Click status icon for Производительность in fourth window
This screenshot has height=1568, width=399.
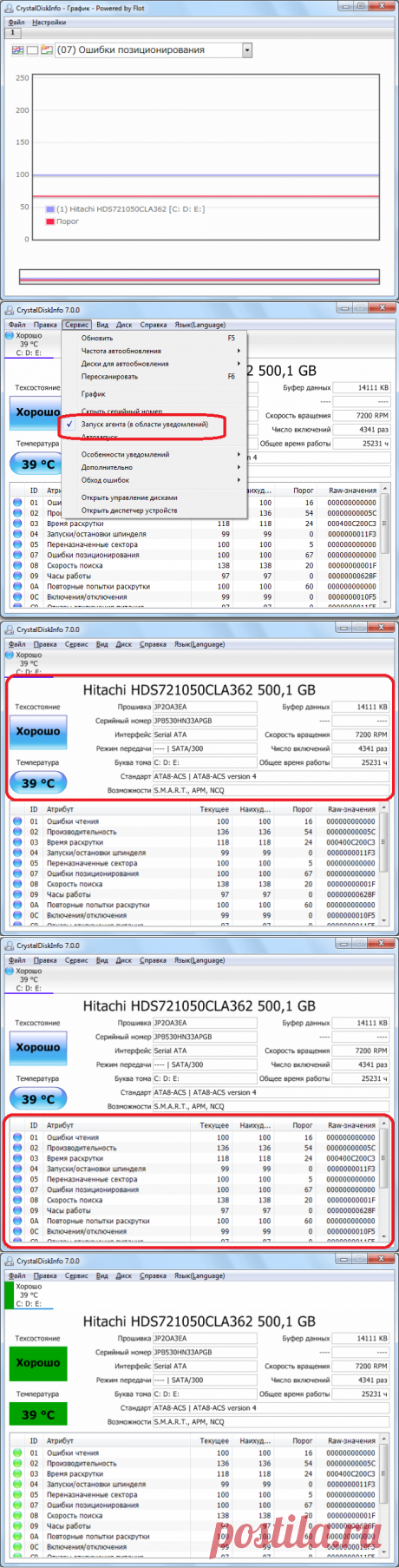(x=18, y=1148)
